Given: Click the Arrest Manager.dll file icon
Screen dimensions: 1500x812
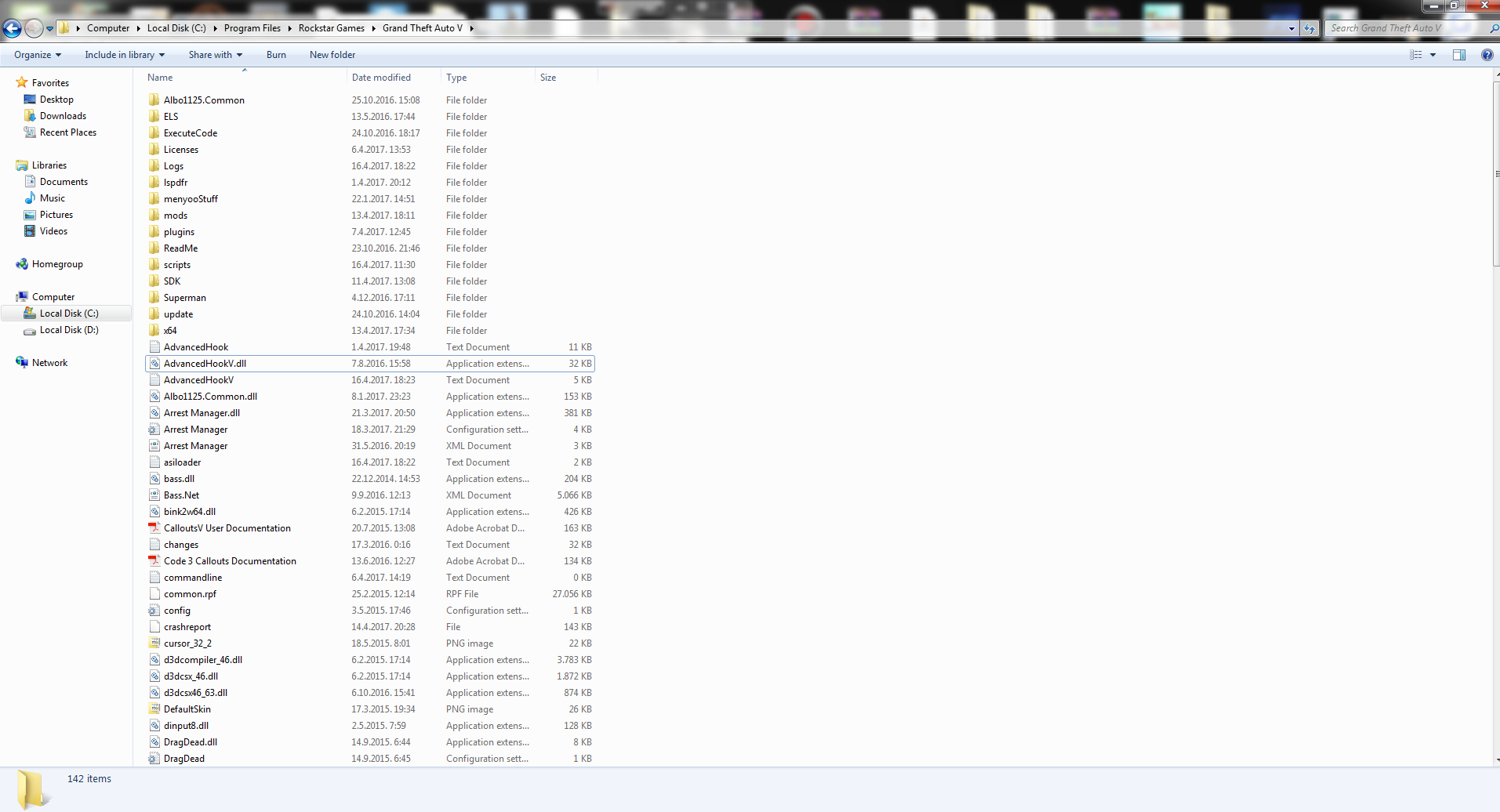Looking at the screenshot, I should [x=154, y=412].
